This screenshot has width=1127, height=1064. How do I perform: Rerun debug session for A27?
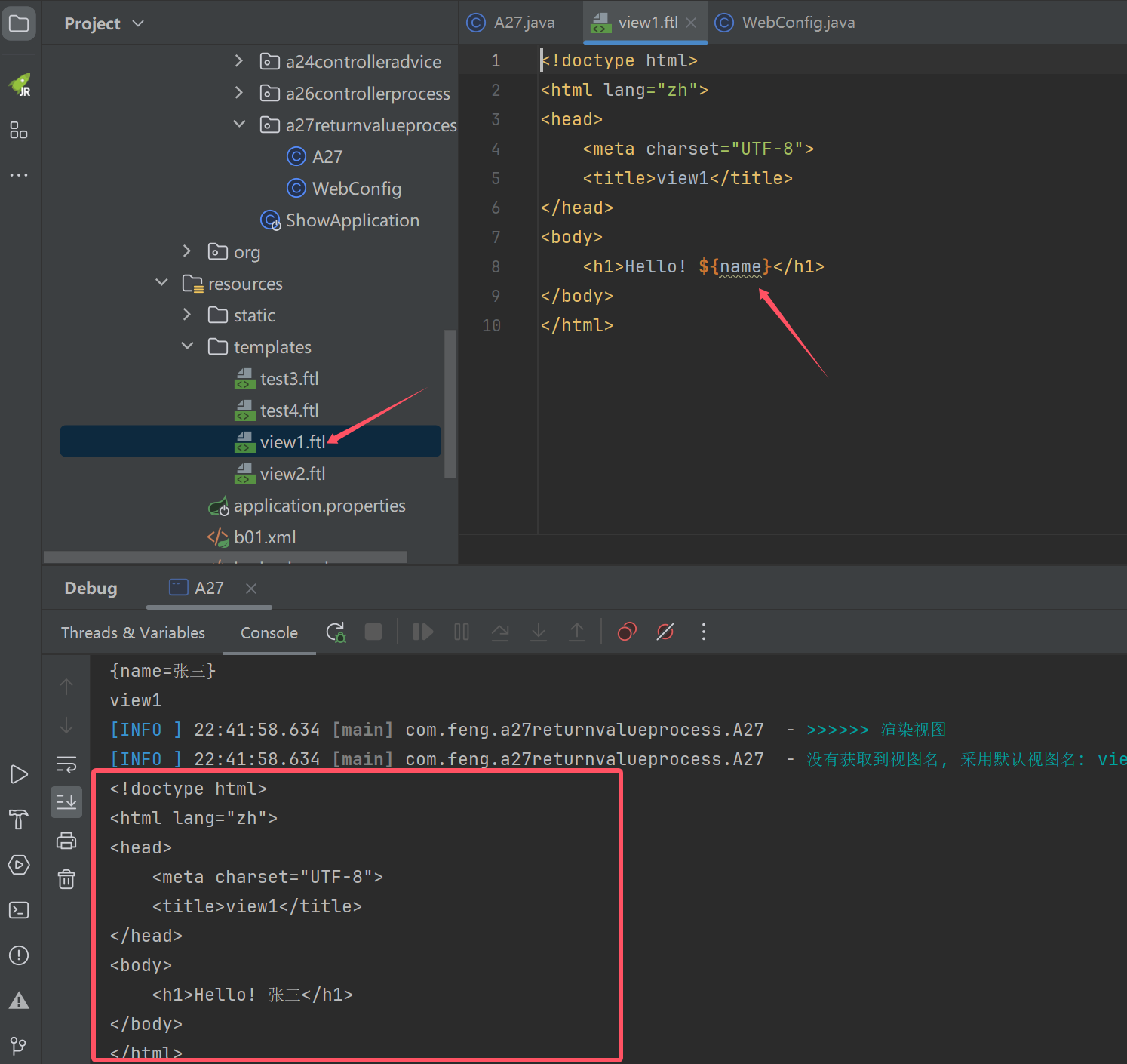(336, 632)
